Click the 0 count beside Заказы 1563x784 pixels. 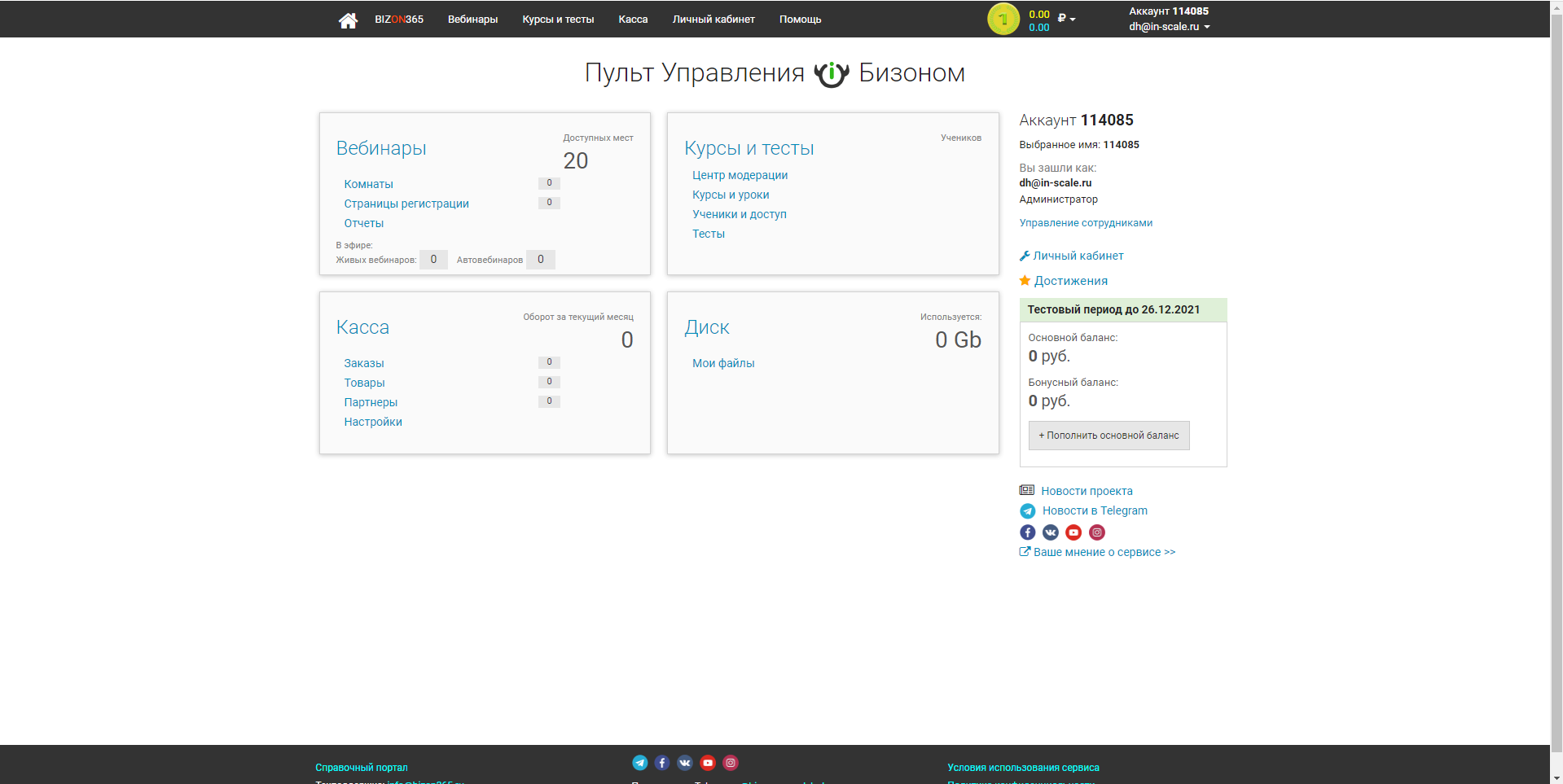(549, 362)
